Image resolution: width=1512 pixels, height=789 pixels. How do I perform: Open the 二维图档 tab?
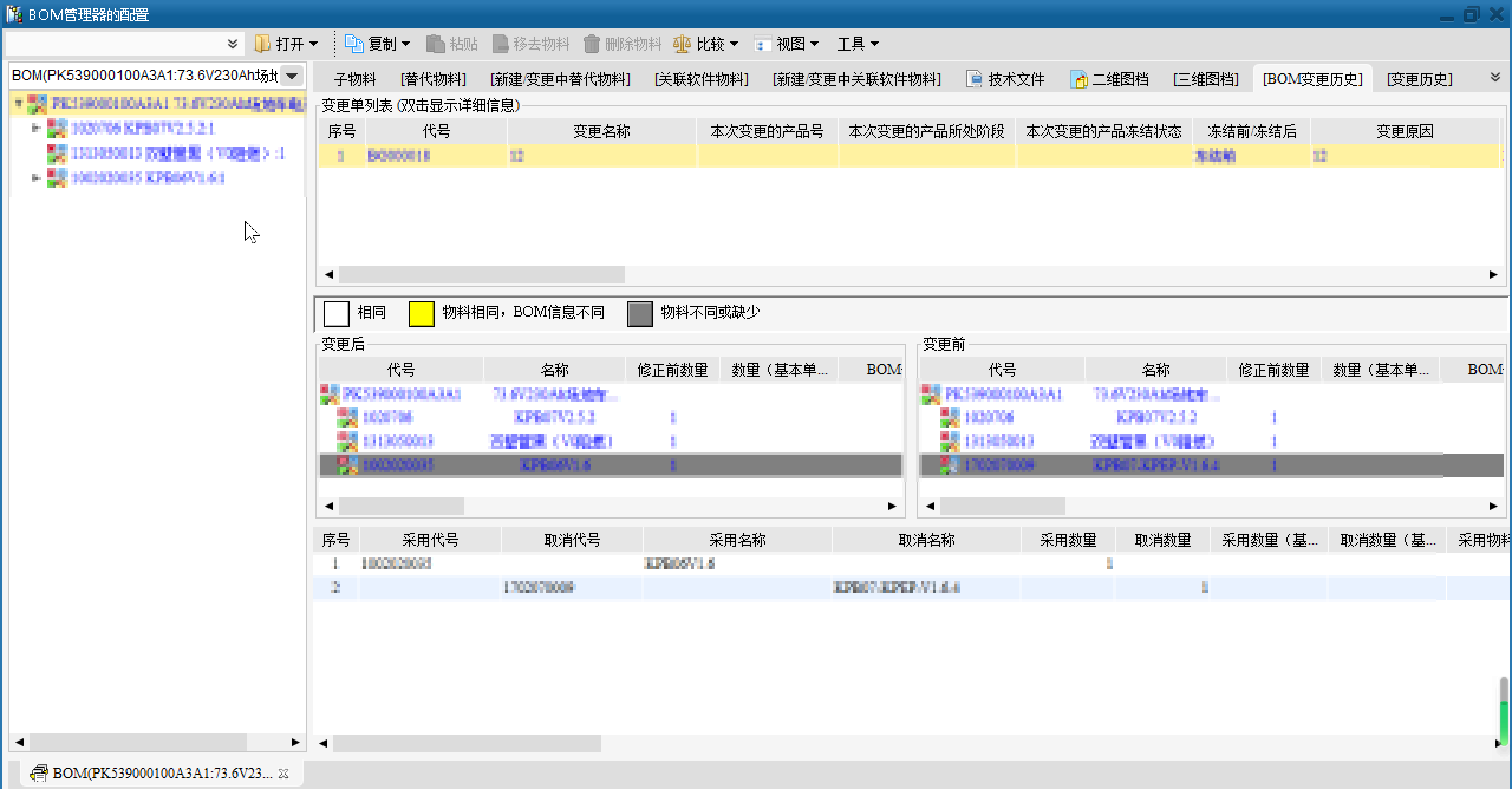[x=1109, y=79]
